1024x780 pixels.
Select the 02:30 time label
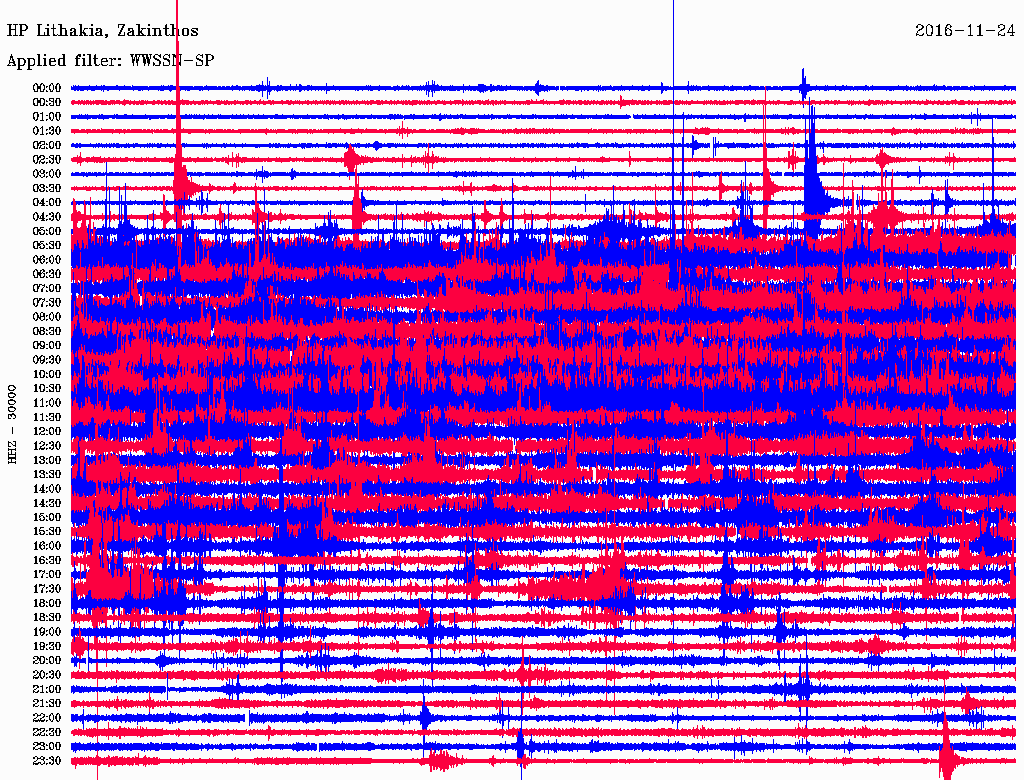pos(47,159)
